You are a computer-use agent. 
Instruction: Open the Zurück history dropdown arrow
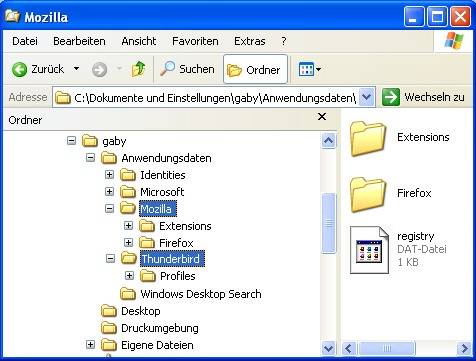pyautogui.click(x=76, y=69)
